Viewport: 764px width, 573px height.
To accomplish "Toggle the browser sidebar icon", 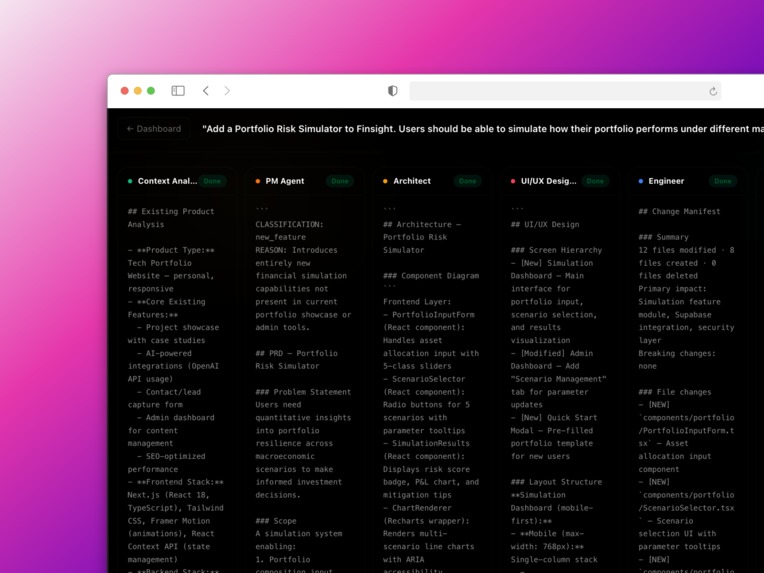I will point(178,91).
